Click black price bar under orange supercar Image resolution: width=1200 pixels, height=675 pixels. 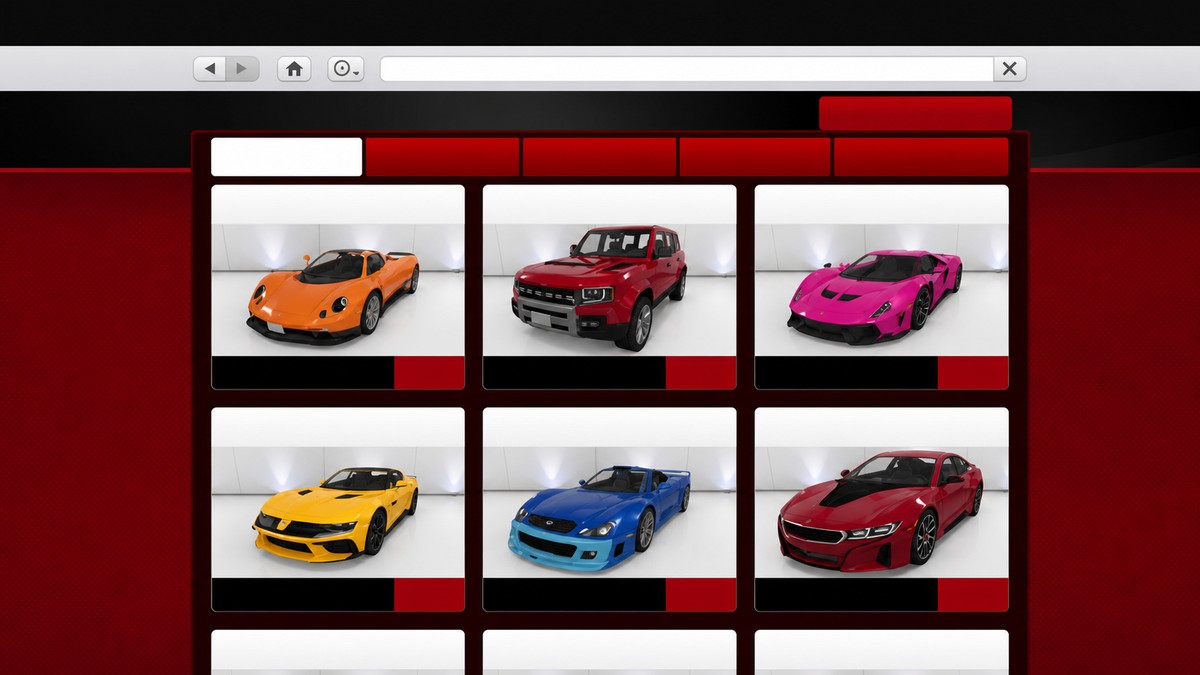[x=303, y=372]
